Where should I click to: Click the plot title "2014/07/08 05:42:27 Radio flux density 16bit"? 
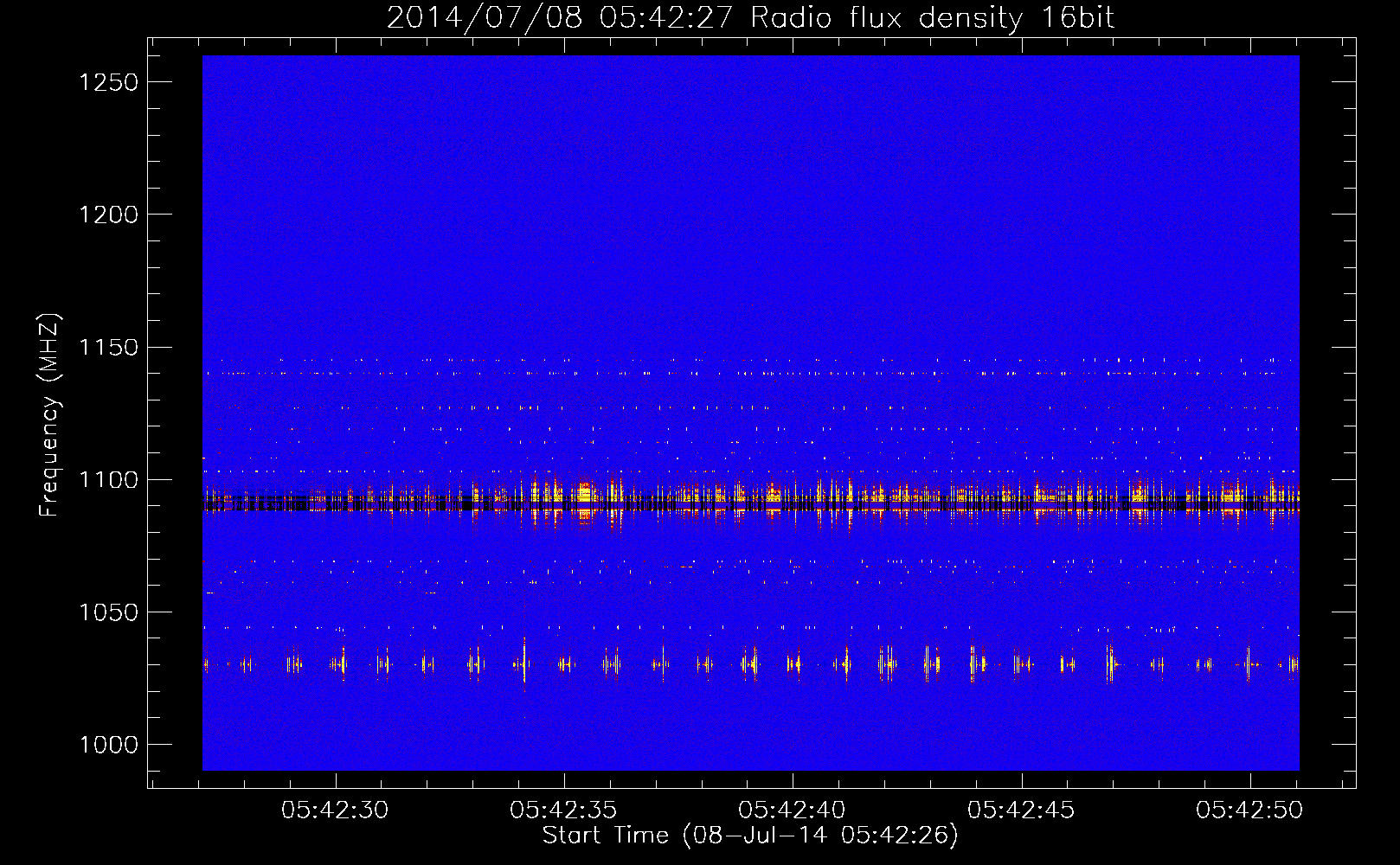pyautogui.click(x=750, y=17)
